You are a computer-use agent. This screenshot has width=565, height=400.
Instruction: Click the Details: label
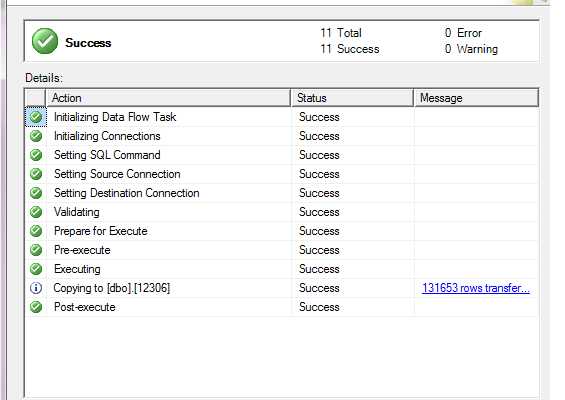tap(44, 78)
